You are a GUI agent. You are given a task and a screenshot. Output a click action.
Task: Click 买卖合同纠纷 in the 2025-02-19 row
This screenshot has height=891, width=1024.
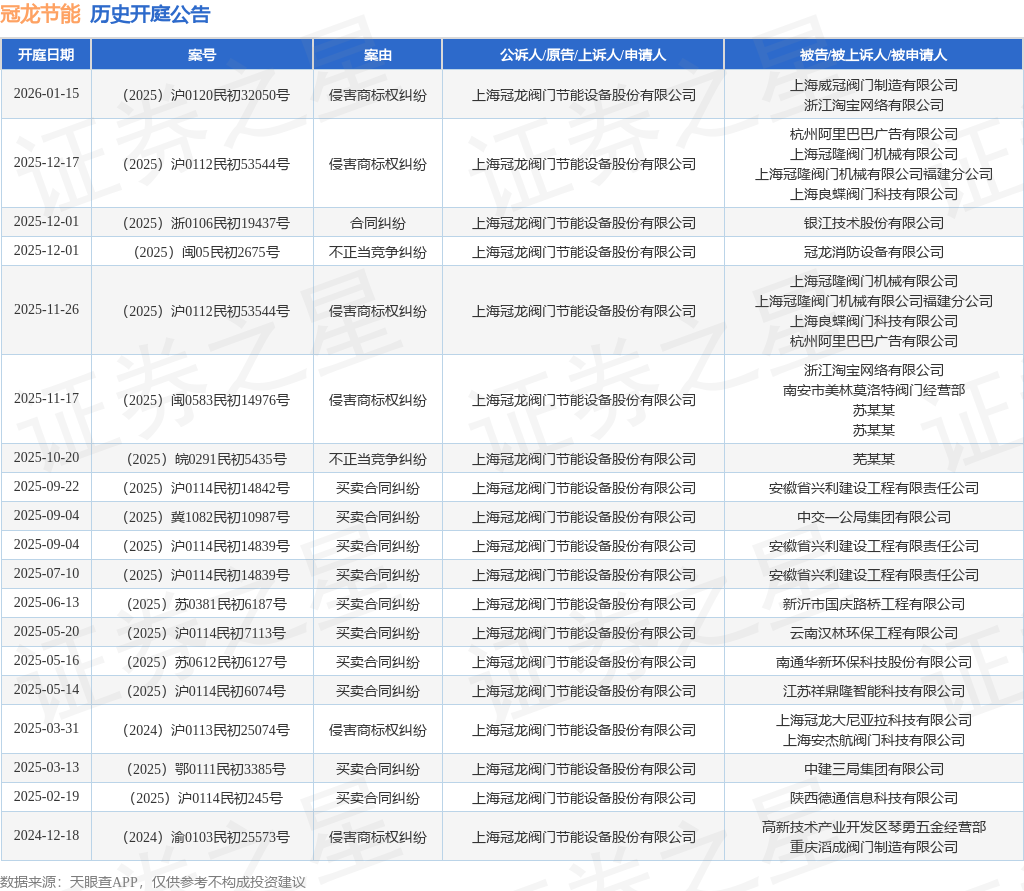pyautogui.click(x=377, y=798)
